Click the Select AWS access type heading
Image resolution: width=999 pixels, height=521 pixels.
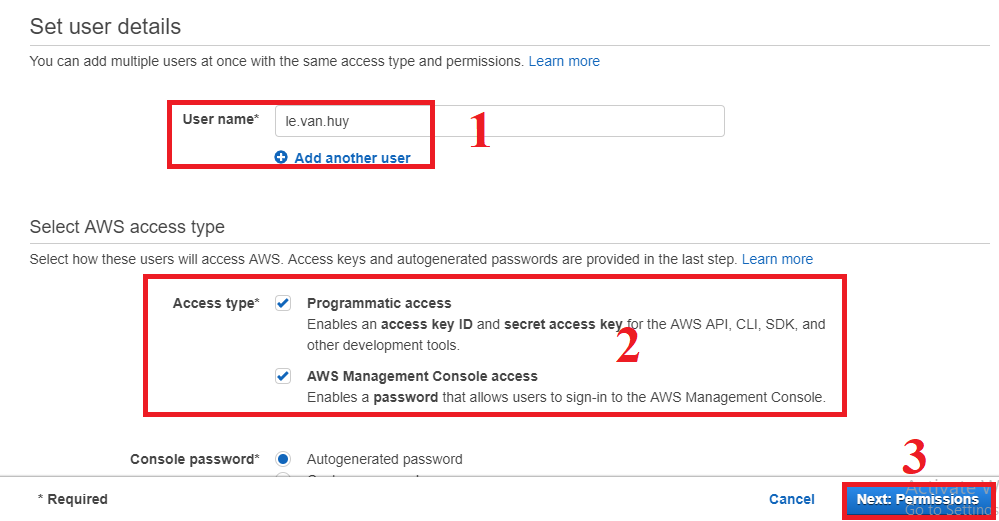127,227
